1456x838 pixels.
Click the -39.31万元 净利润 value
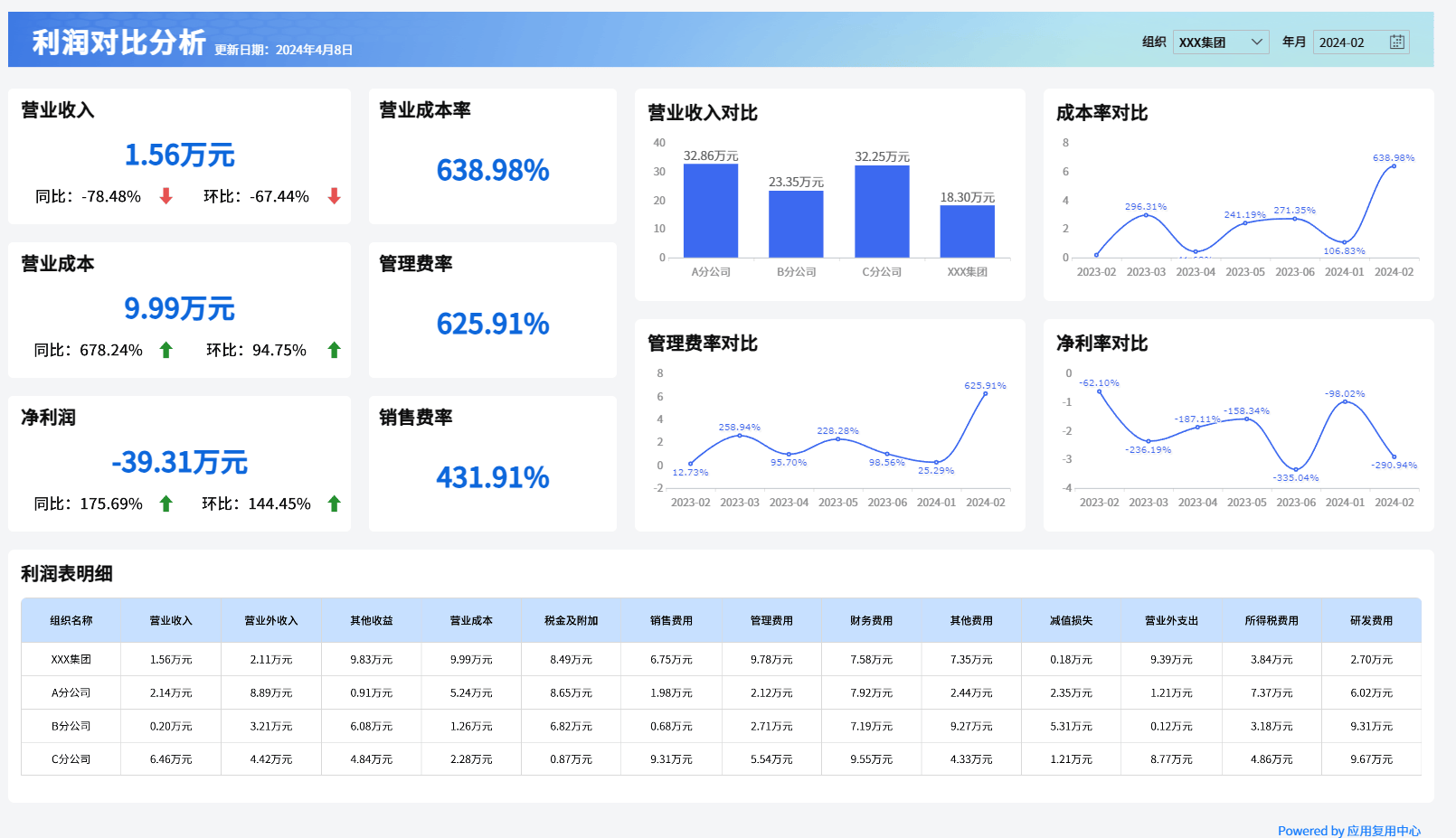click(x=179, y=462)
